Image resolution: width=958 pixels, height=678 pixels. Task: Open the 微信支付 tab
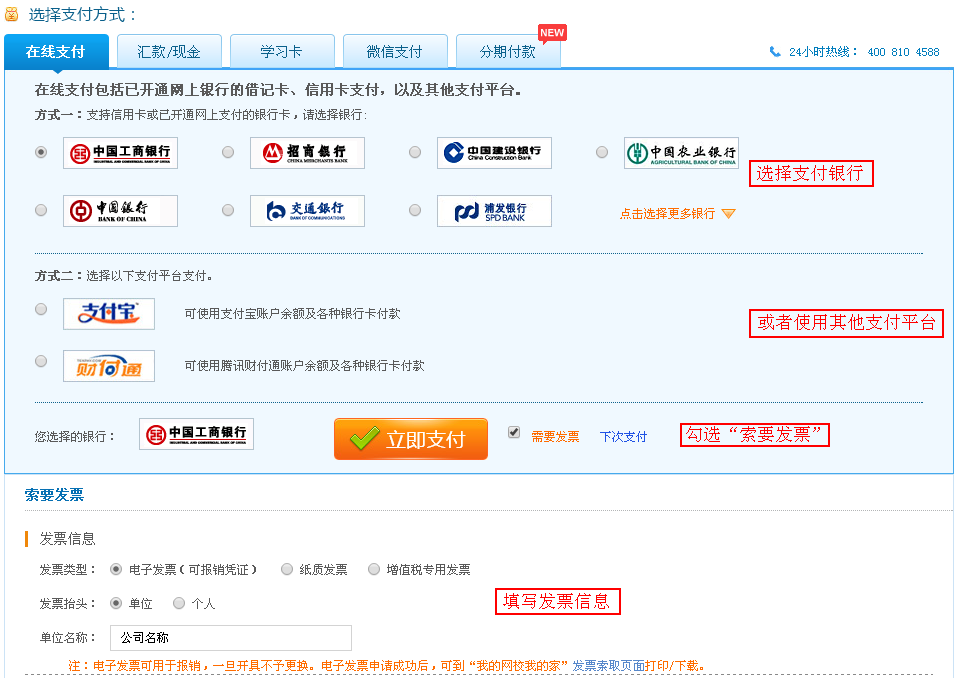pyautogui.click(x=394, y=52)
